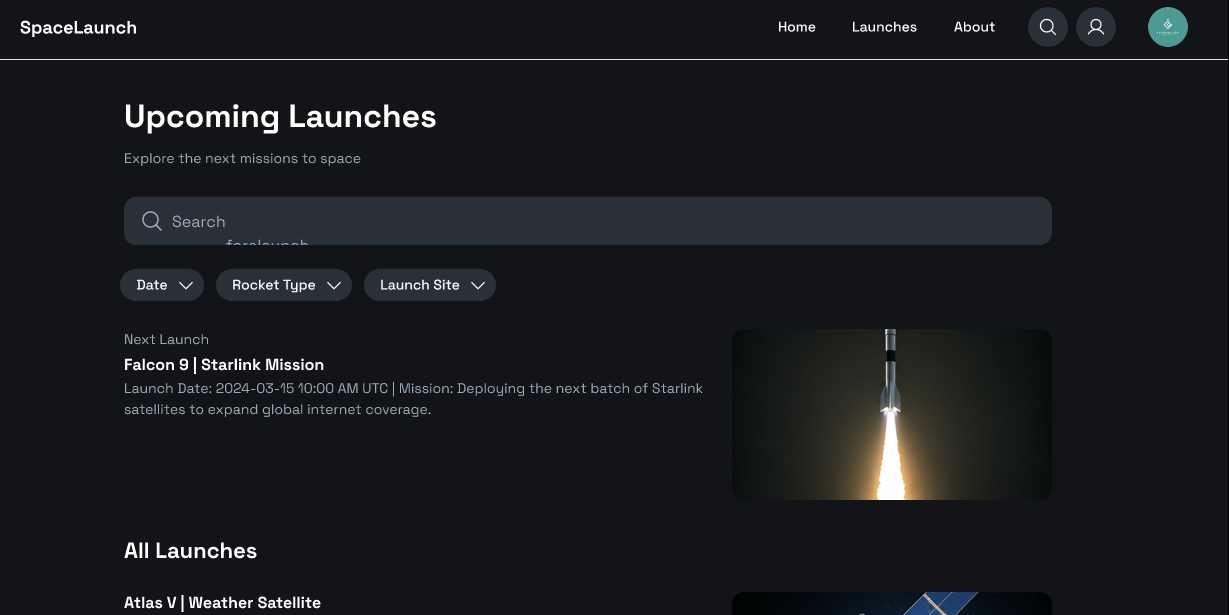Image resolution: width=1229 pixels, height=615 pixels.
Task: Open the Atlas V satellite thumbnail
Action: pyautogui.click(x=892, y=603)
